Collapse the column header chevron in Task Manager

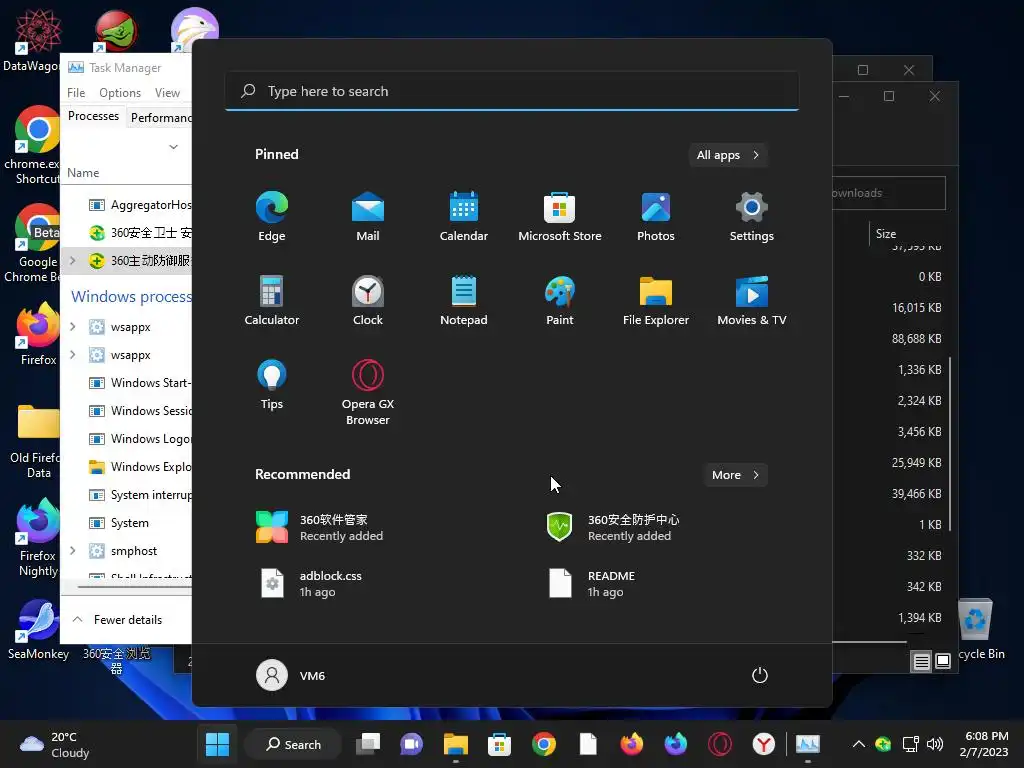(174, 146)
